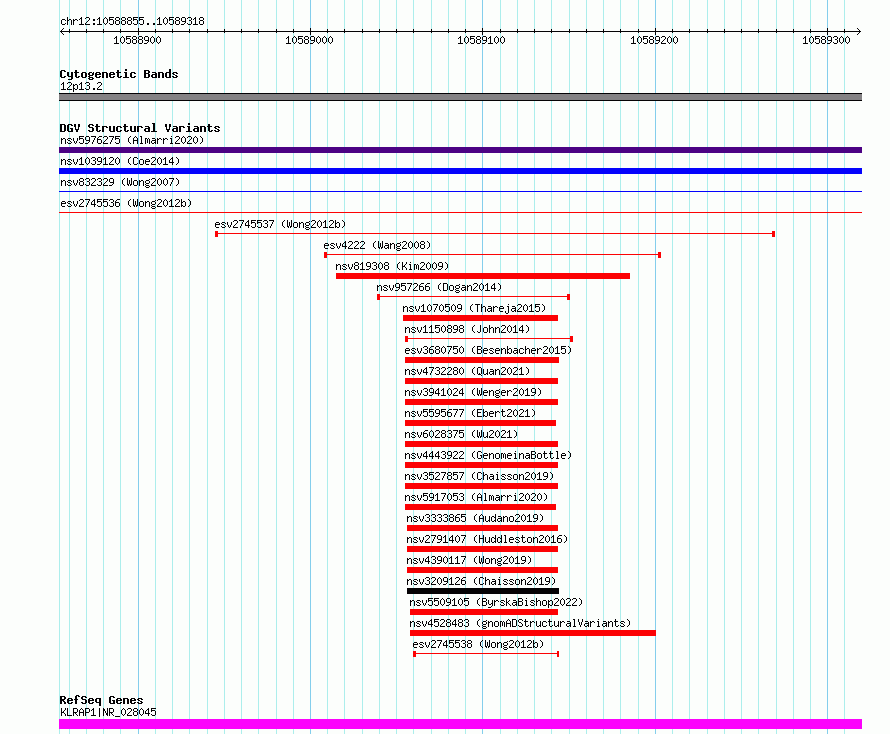Click the red nsv819308 variant bar
Image resolution: width=890 pixels, height=734 pixels.
pos(483,276)
